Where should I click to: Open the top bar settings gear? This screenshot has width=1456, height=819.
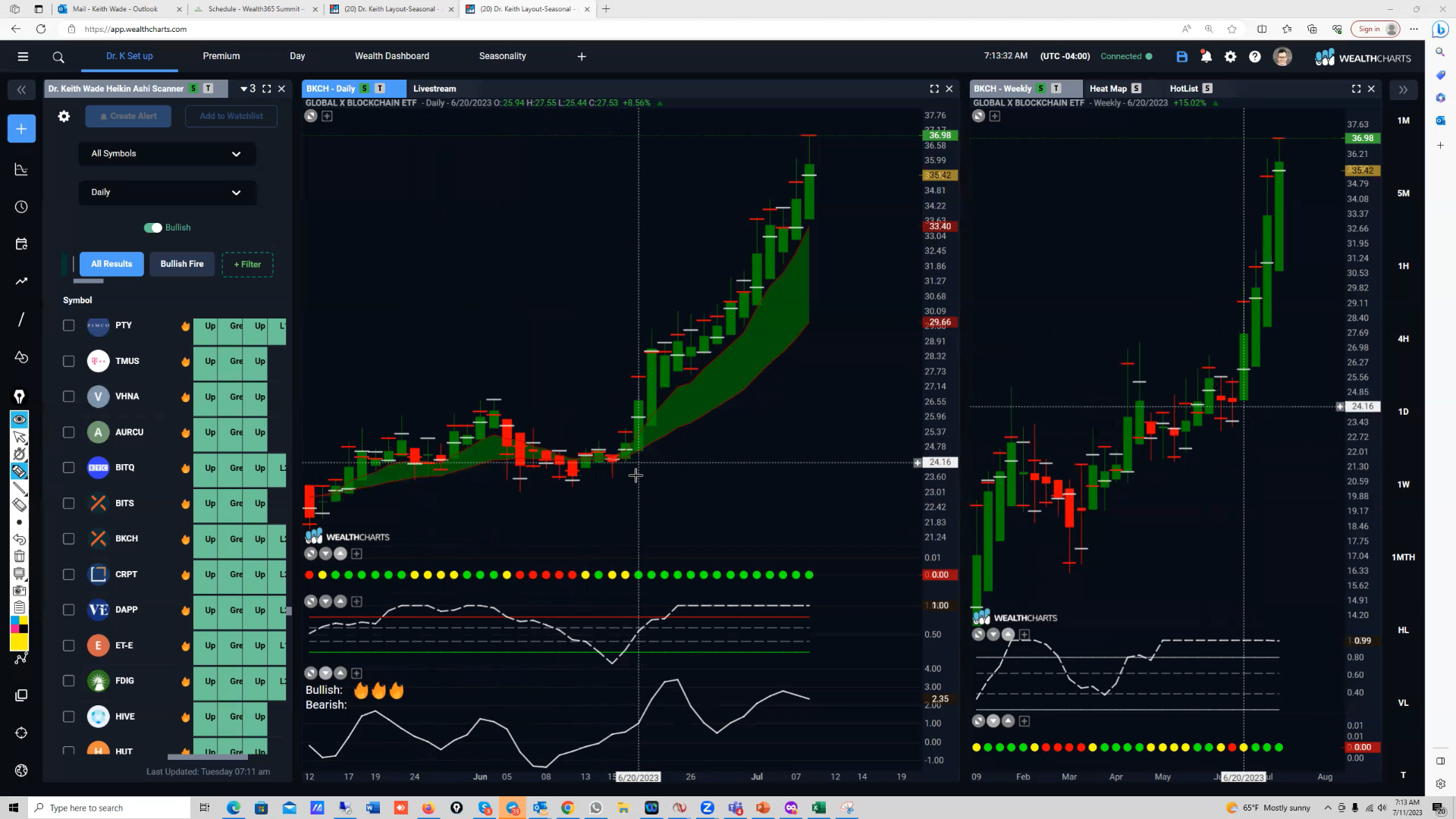pos(1231,57)
